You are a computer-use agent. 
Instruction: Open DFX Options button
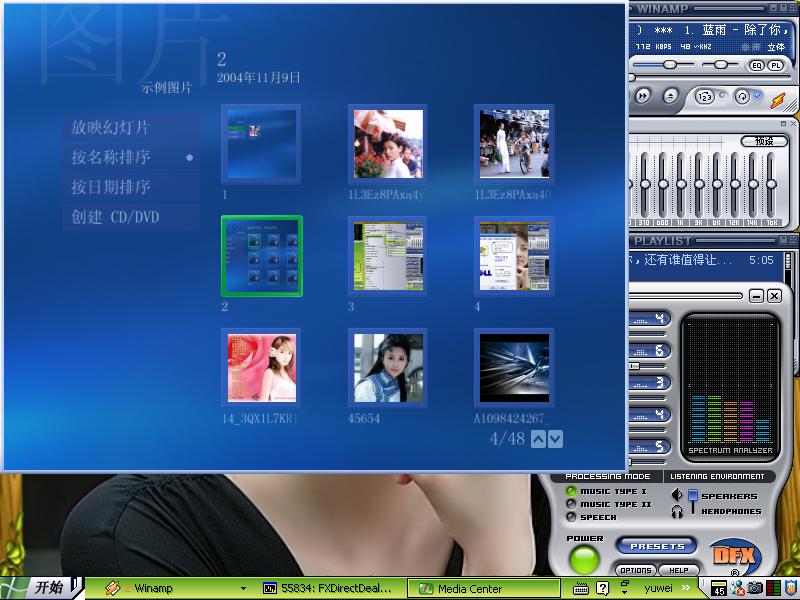point(636,570)
